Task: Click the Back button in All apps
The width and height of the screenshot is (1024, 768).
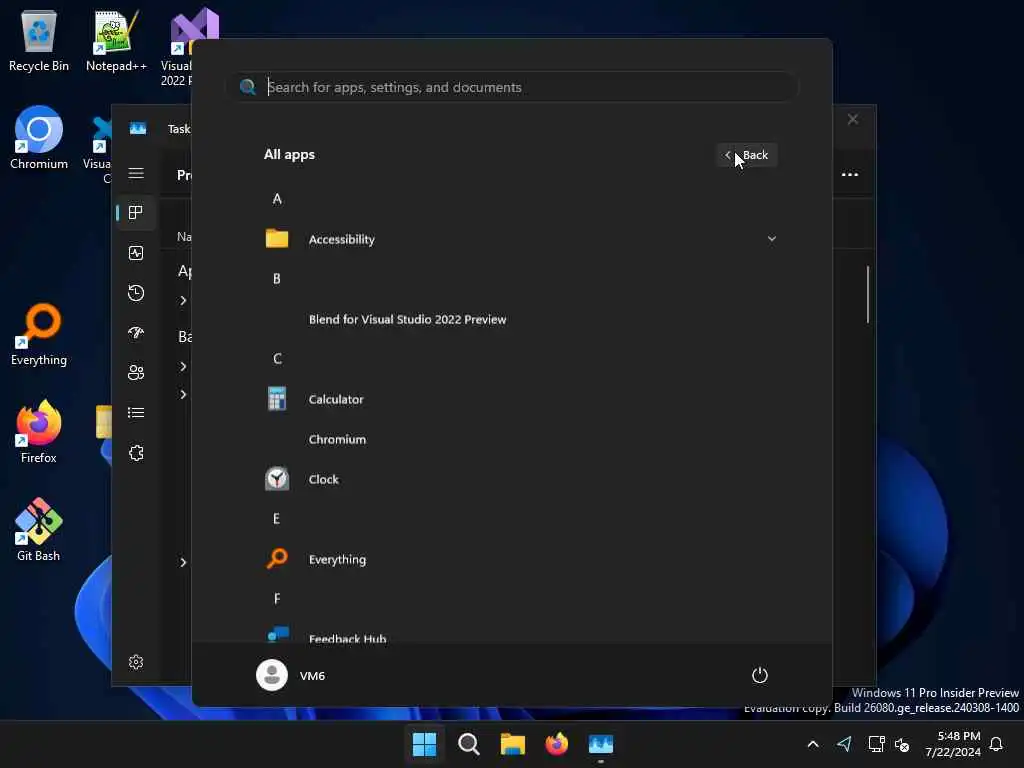Action: tap(746, 155)
